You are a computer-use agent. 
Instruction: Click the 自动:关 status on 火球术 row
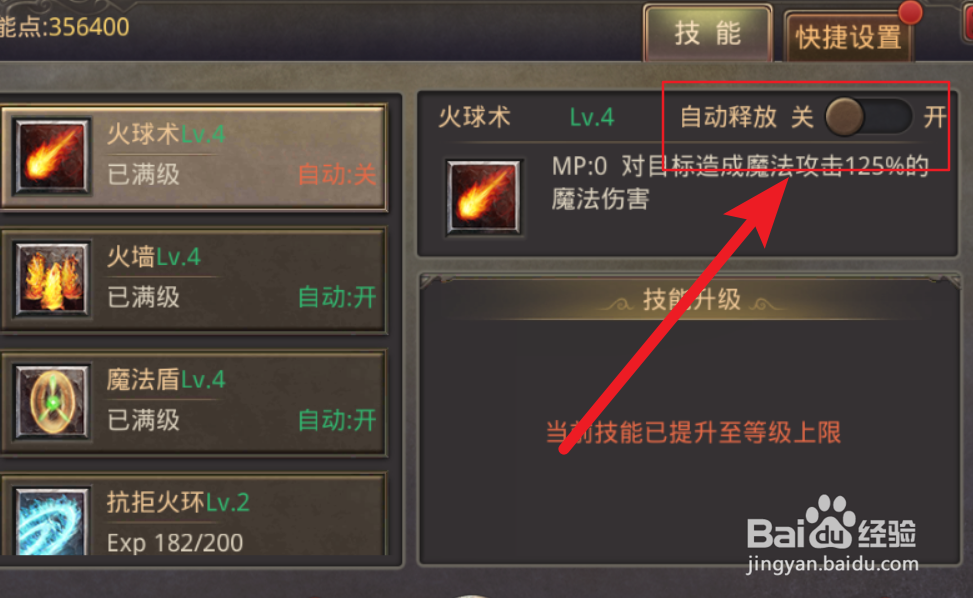337,174
